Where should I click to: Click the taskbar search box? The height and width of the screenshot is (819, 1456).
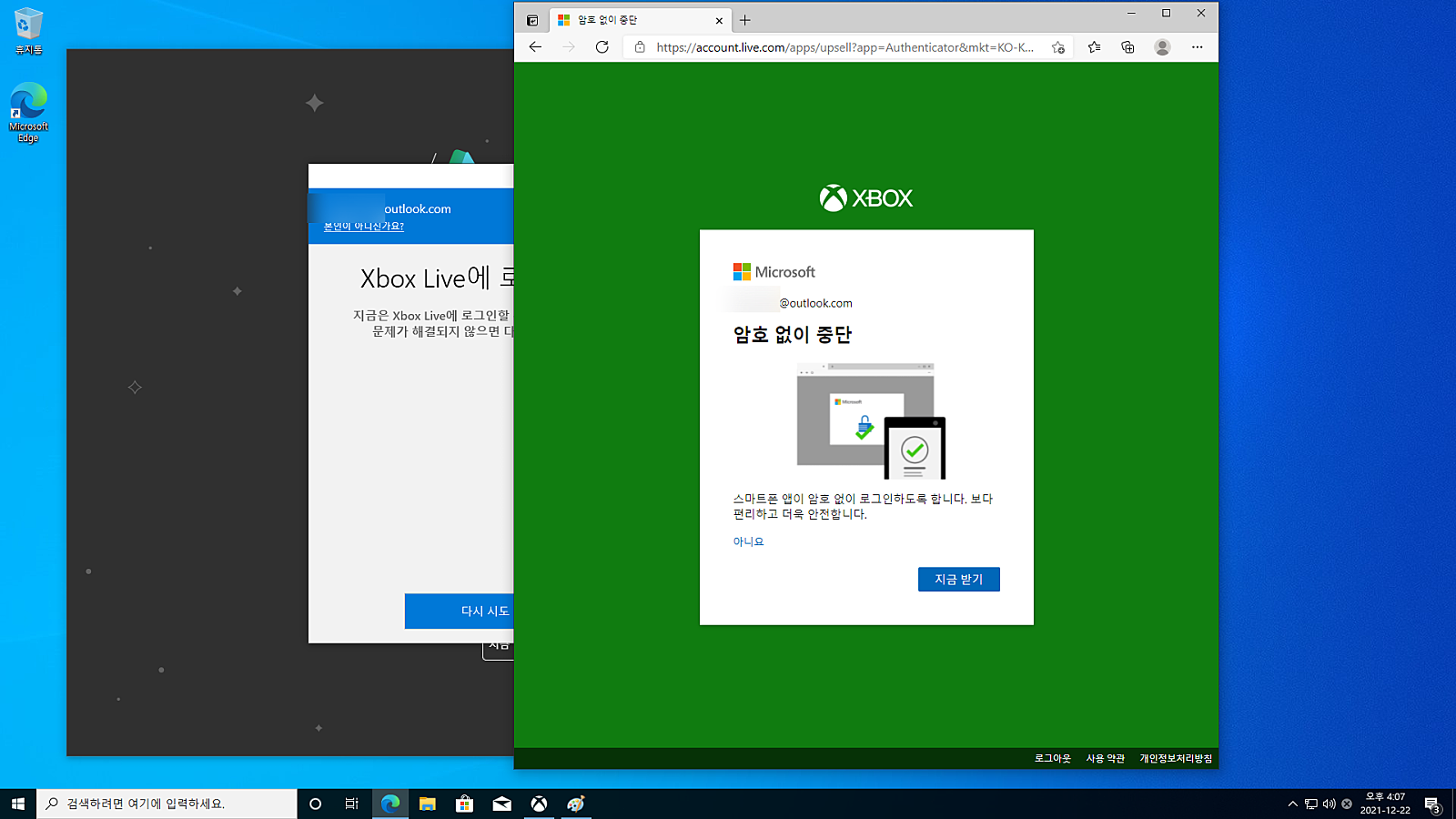[167, 804]
